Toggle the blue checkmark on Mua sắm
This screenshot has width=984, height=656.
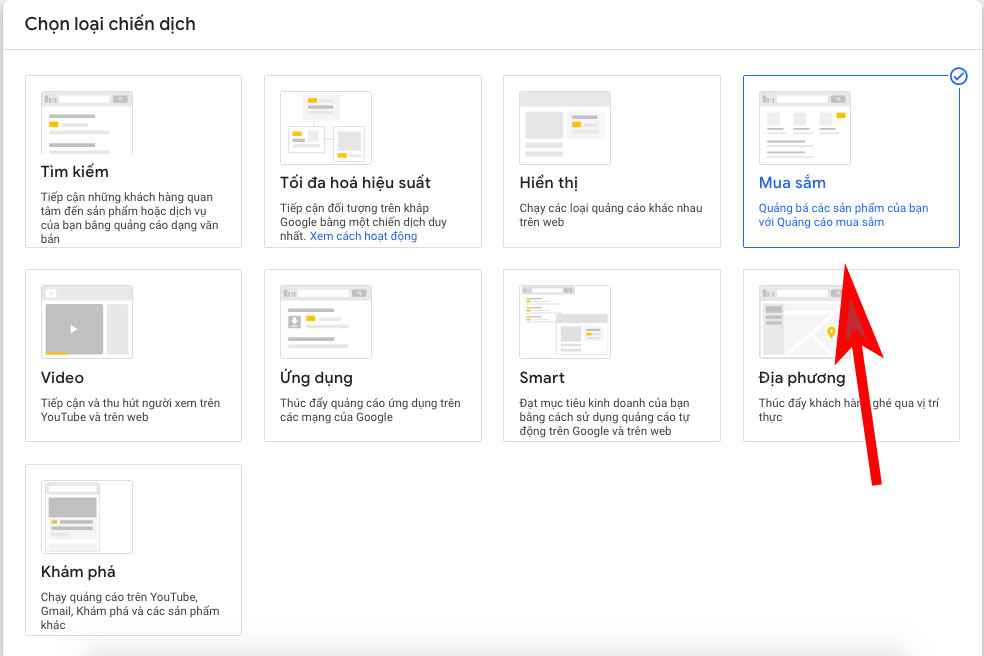[x=958, y=77]
